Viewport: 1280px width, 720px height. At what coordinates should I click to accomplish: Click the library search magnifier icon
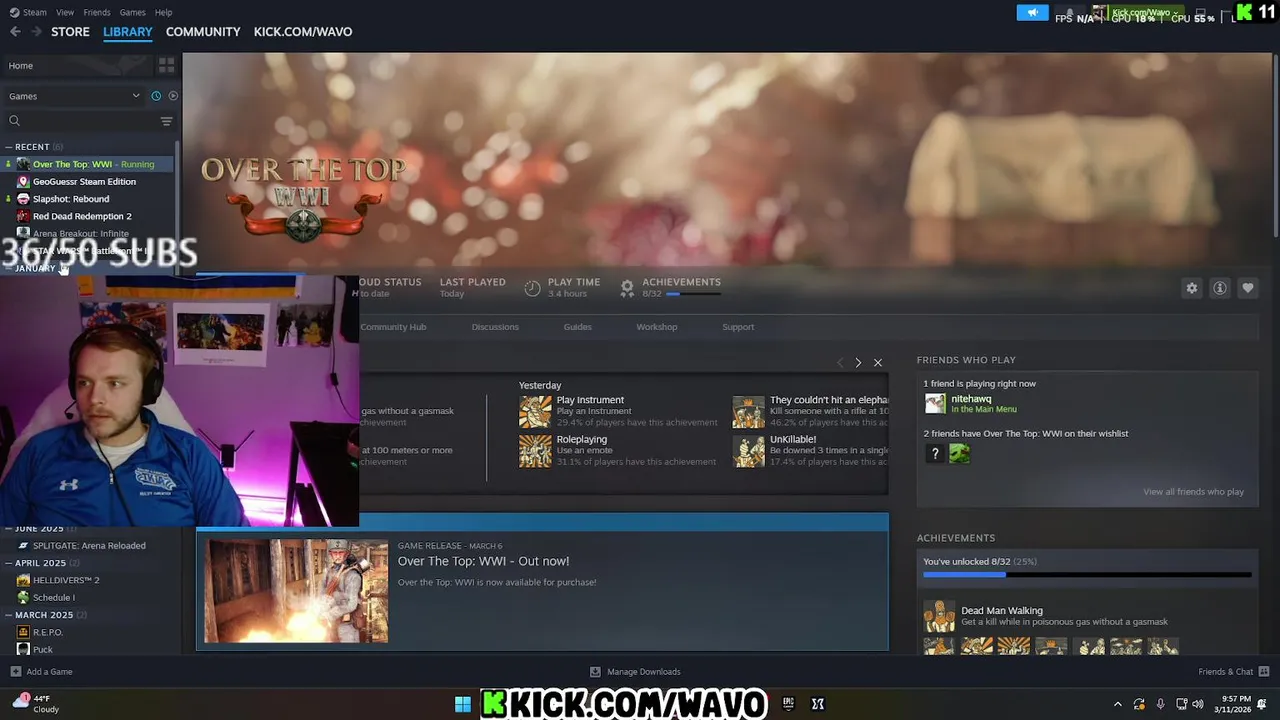pyautogui.click(x=14, y=121)
